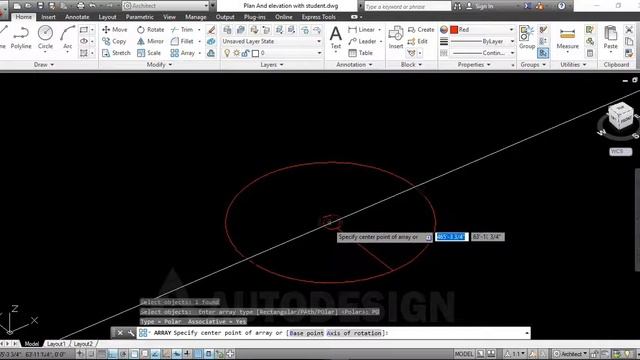Click Edit block
The image size is (640, 360).
(418, 41)
